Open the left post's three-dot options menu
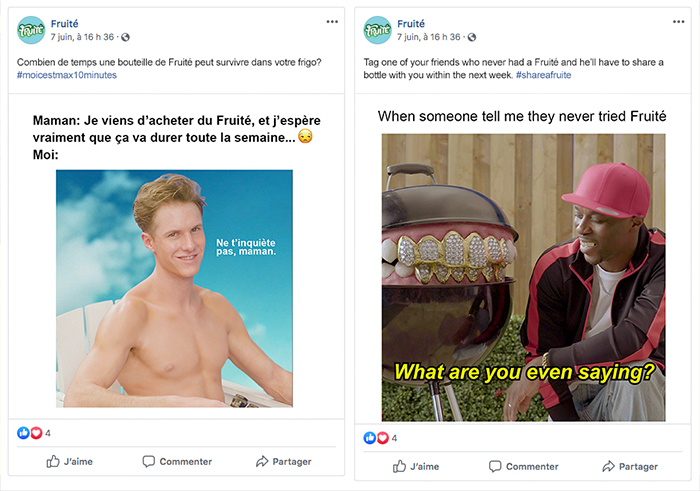Screen dimensions: 700x491 pos(332,21)
